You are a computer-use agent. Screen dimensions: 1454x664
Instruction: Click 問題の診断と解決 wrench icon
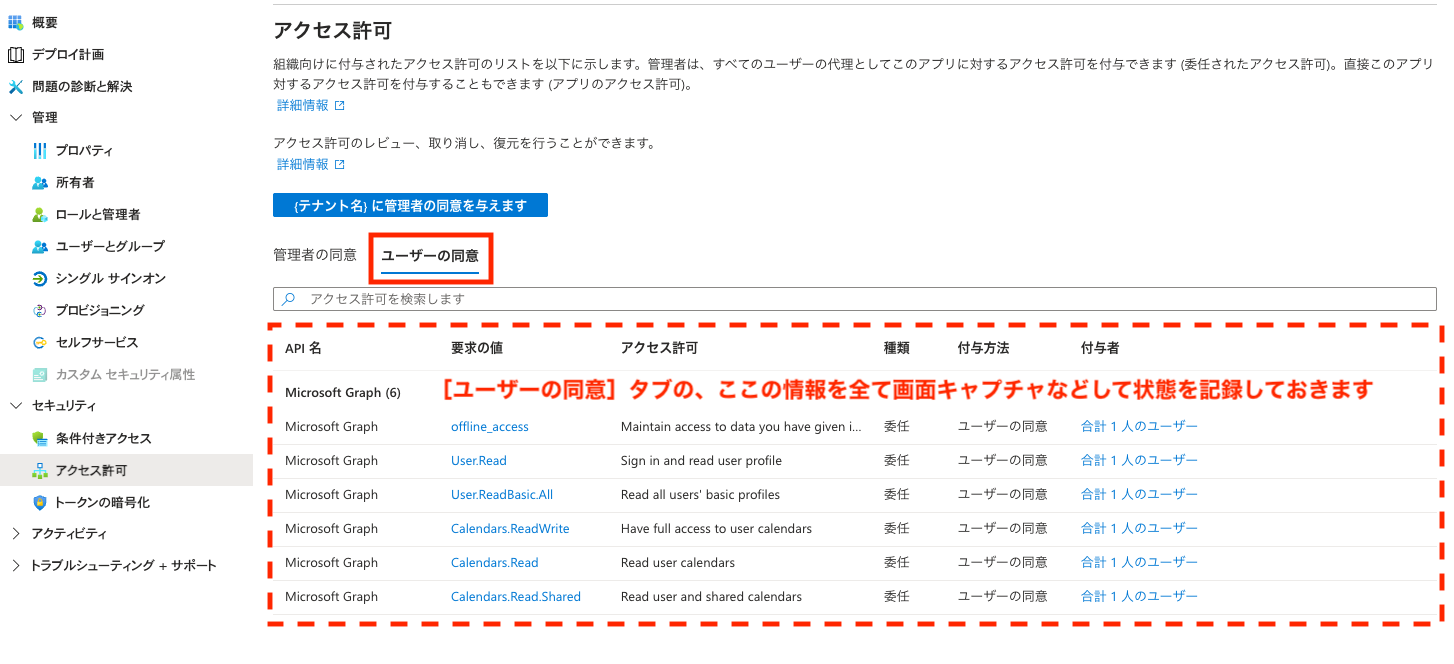pos(15,86)
